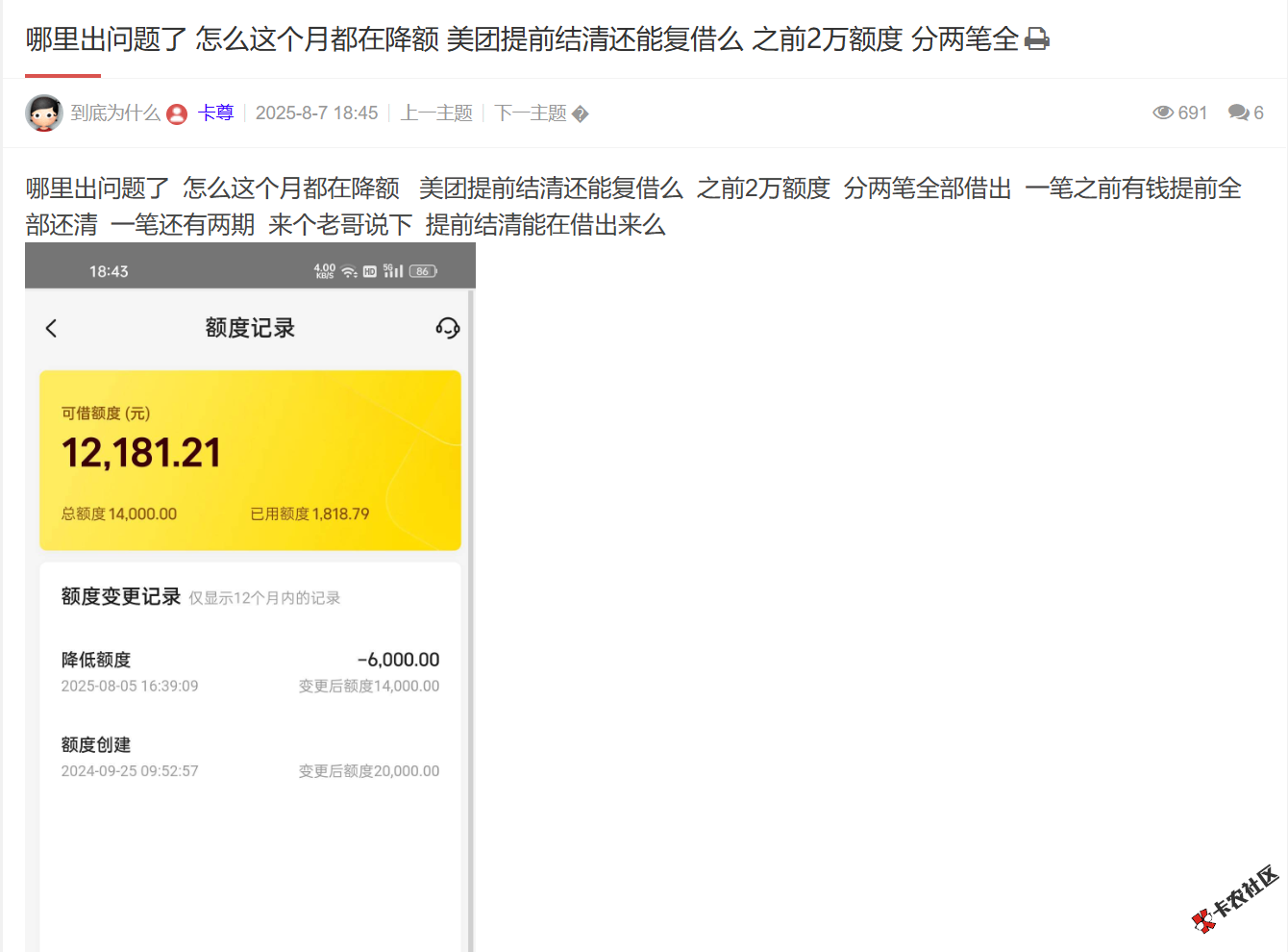Click the Wi-Fi icon in the phone status bar
Viewport: 1288px width, 952px height.
pos(350,269)
